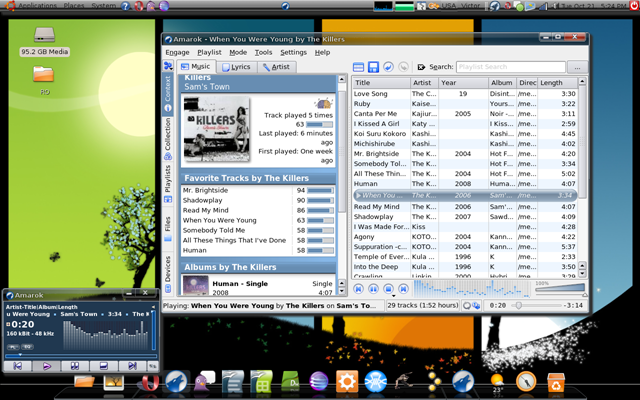Screen dimensions: 640x400
Task: Clear the playlist search filter icon
Action: coord(421,67)
